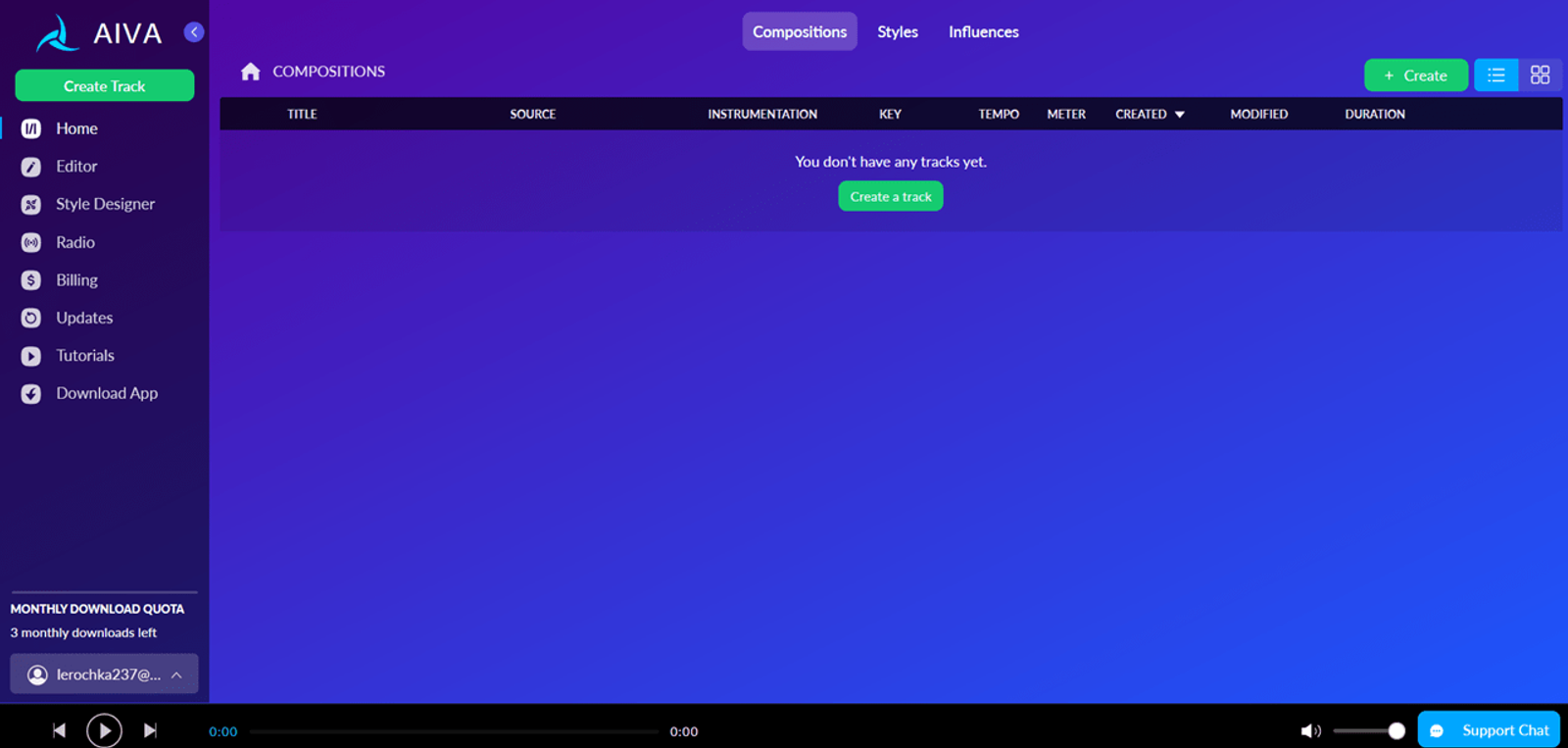Image resolution: width=1568 pixels, height=748 pixels.
Task: Open Support Chat
Action: point(1489,730)
